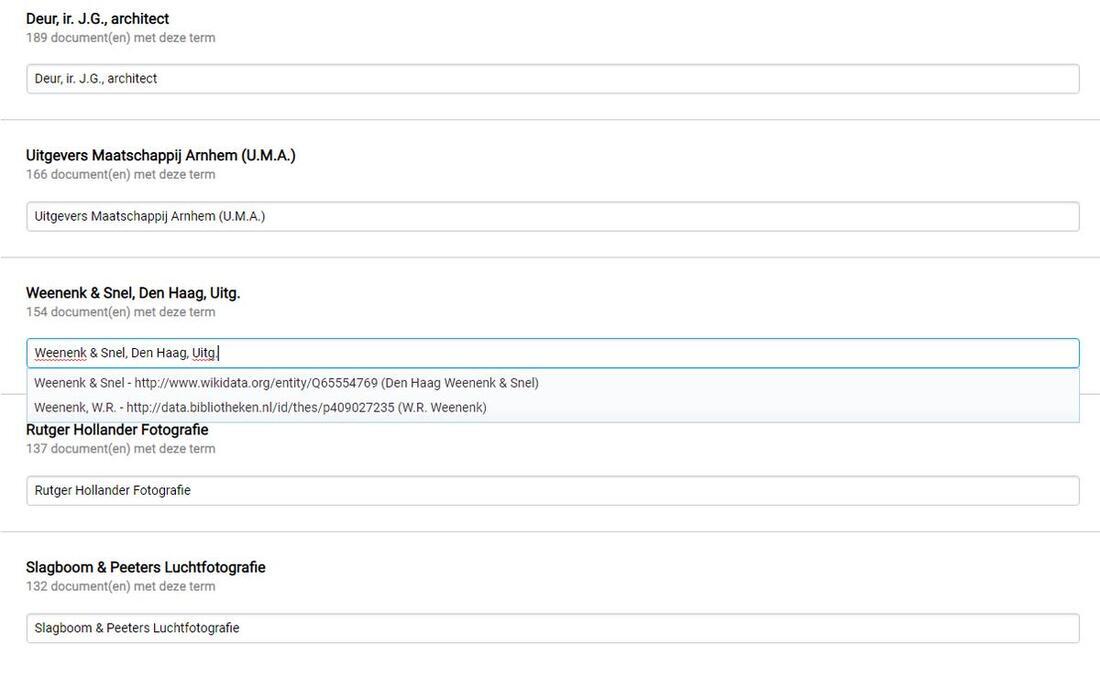Click the heading 'Uitgevers Maatschappij Arnhem (U.M.A.)'

tap(161, 156)
